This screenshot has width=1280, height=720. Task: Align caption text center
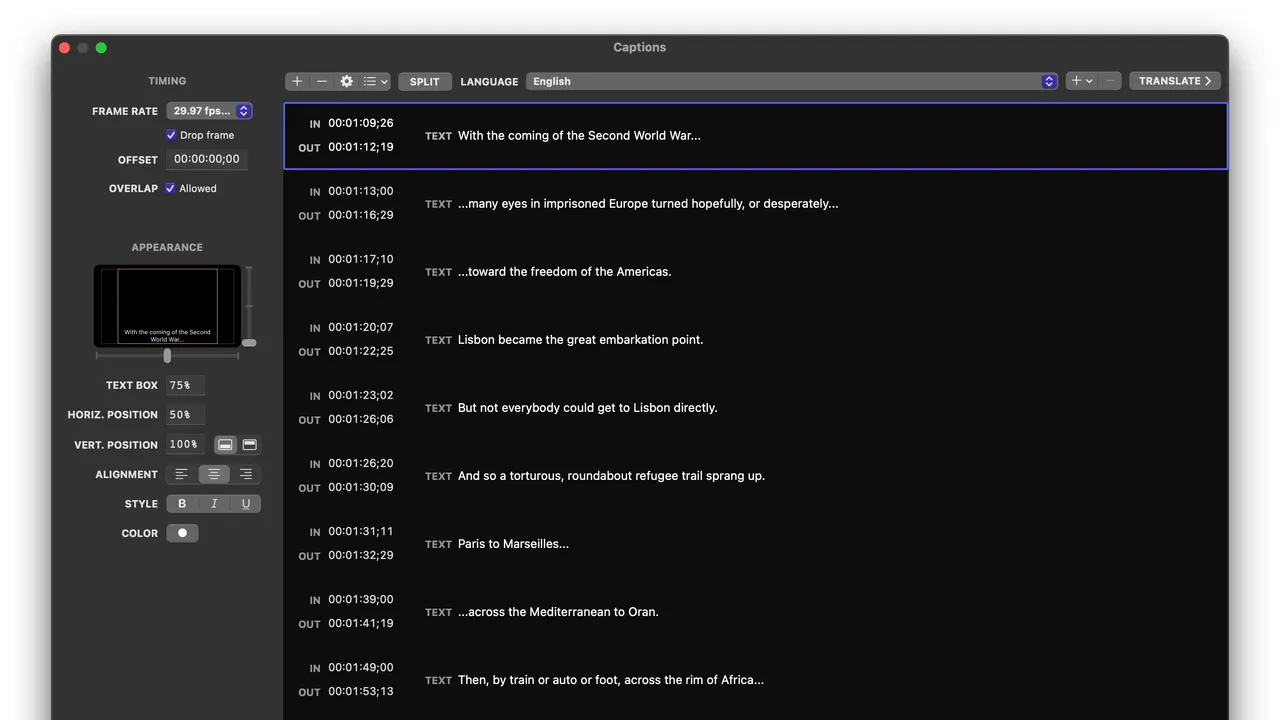point(214,474)
